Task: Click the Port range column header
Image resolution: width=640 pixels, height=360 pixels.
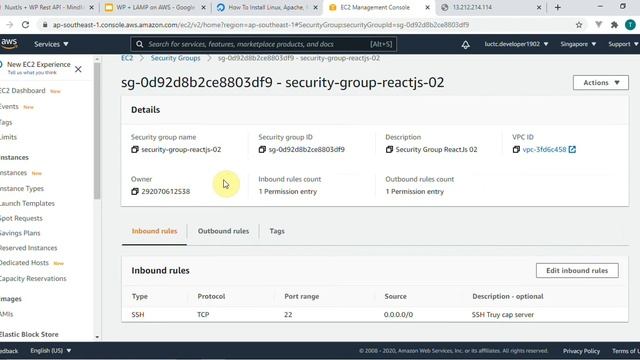Action: click(x=302, y=296)
